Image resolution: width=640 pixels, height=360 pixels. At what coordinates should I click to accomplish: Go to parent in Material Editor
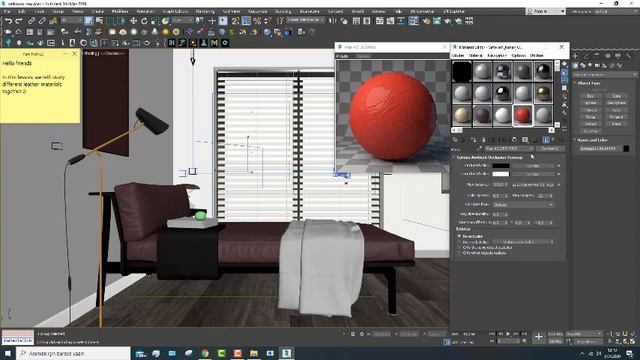(553, 140)
